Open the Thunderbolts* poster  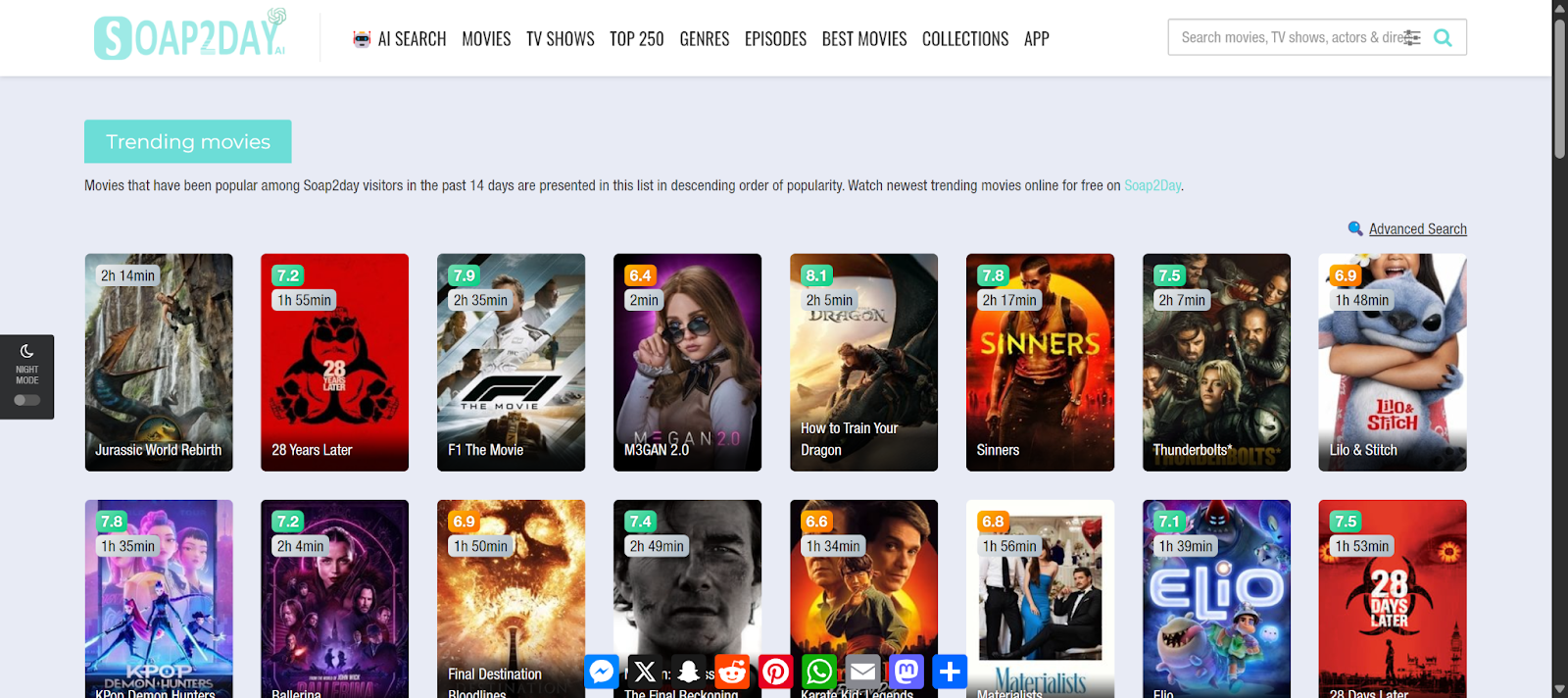tap(1216, 363)
